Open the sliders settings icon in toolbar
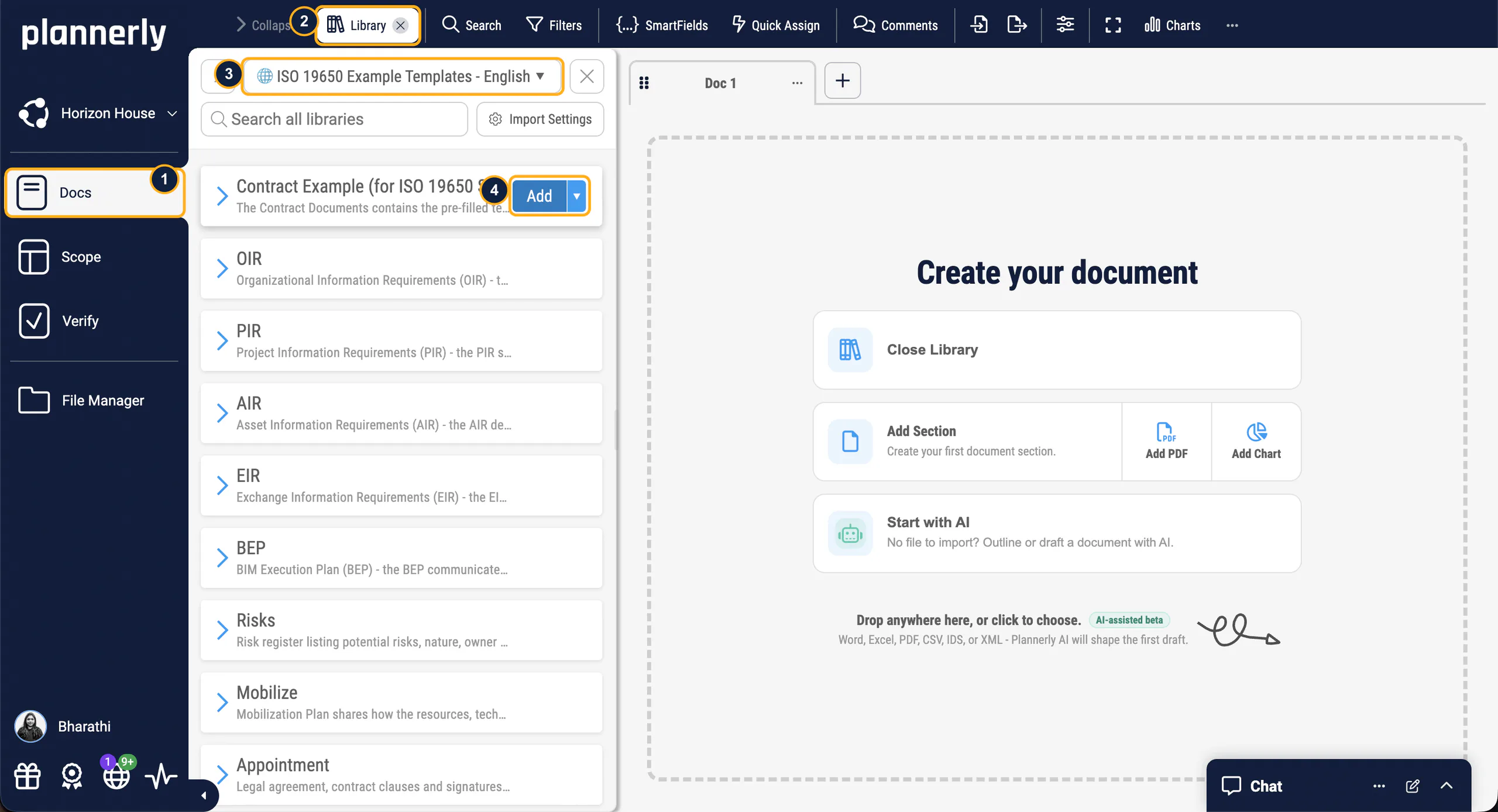 (1065, 25)
